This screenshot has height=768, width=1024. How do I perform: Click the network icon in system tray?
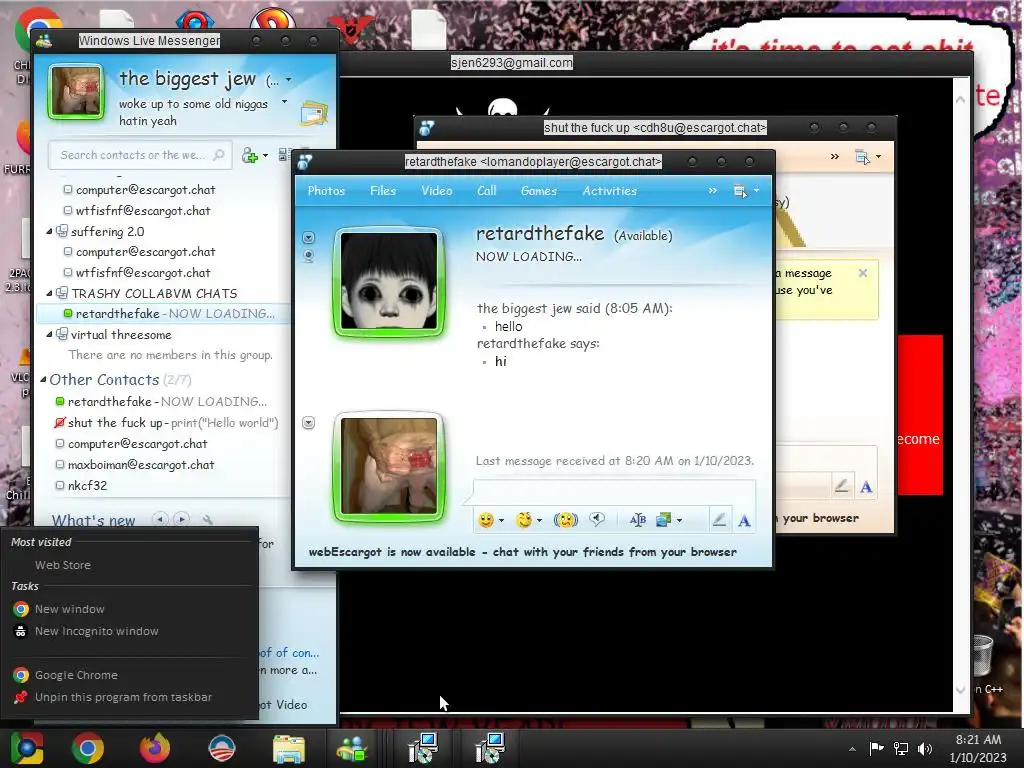click(x=901, y=748)
